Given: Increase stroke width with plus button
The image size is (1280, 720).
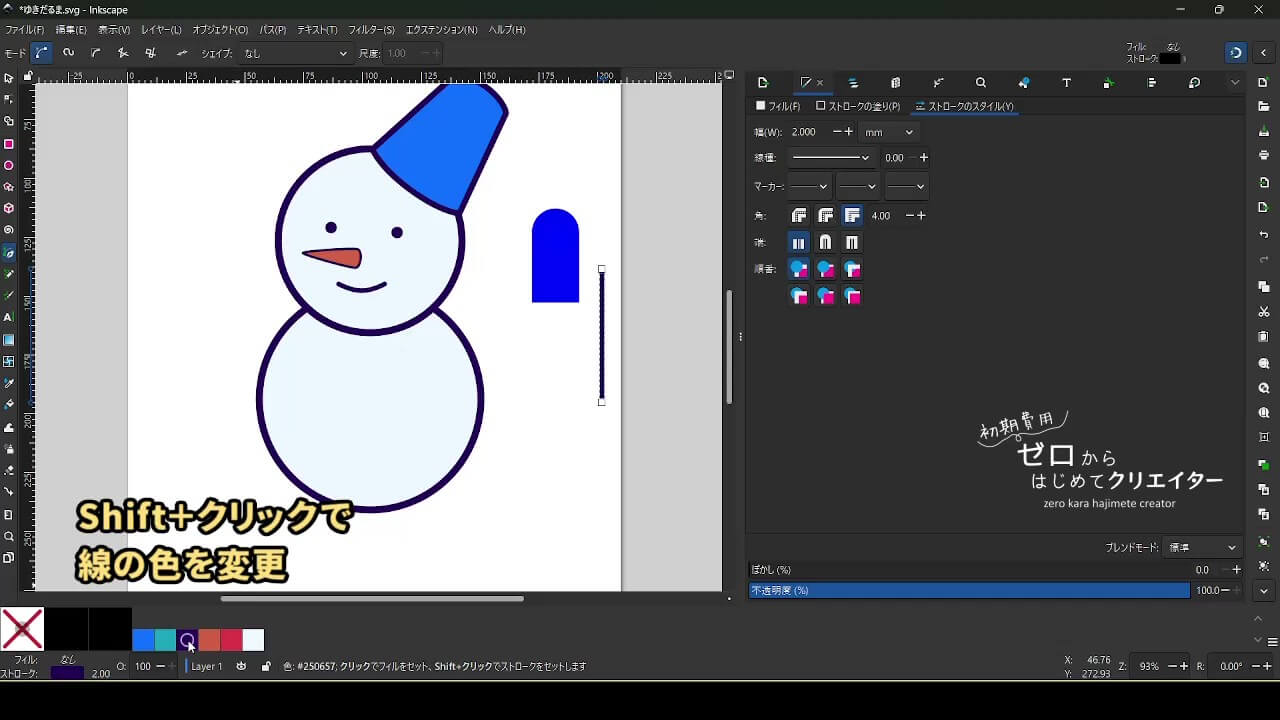Looking at the screenshot, I should (849, 132).
